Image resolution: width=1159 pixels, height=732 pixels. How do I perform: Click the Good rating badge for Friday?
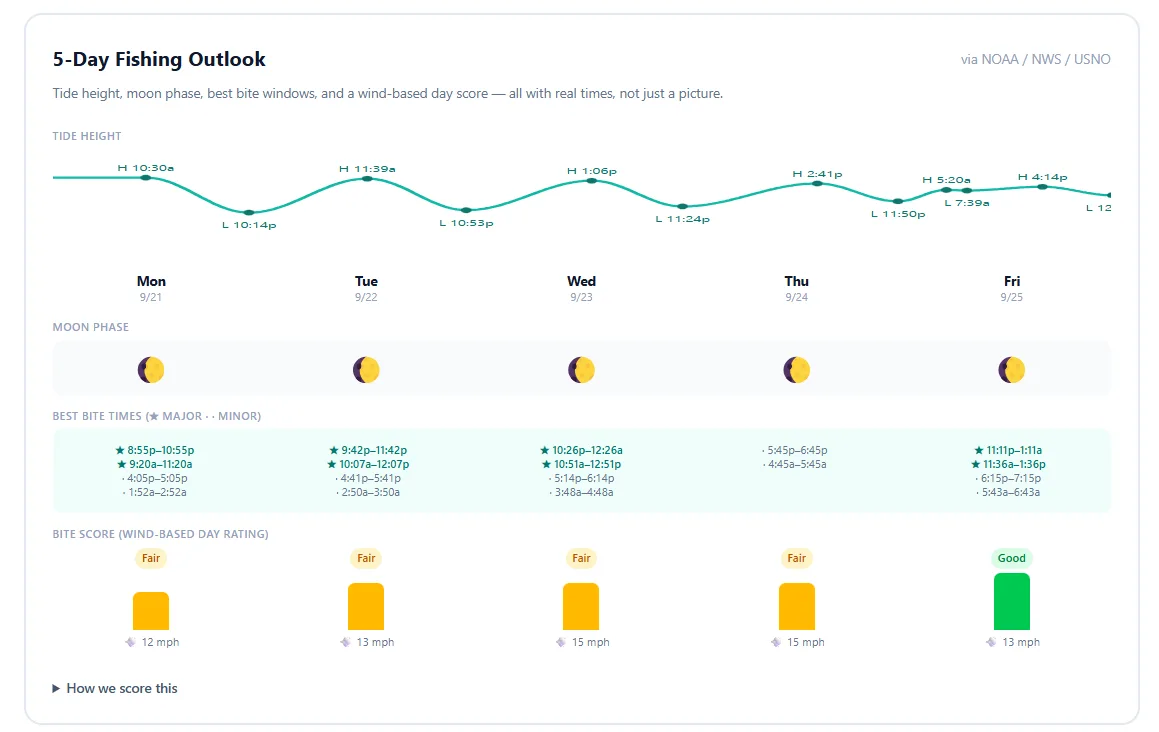tap(1012, 558)
